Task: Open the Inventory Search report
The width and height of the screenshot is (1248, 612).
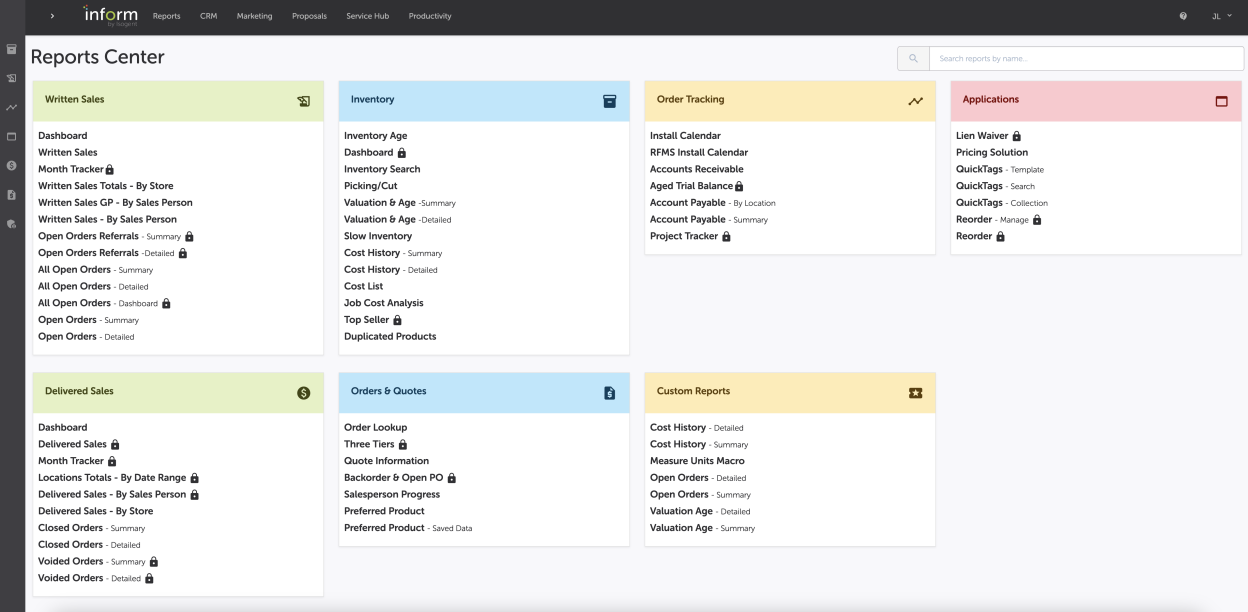Action: coord(382,169)
